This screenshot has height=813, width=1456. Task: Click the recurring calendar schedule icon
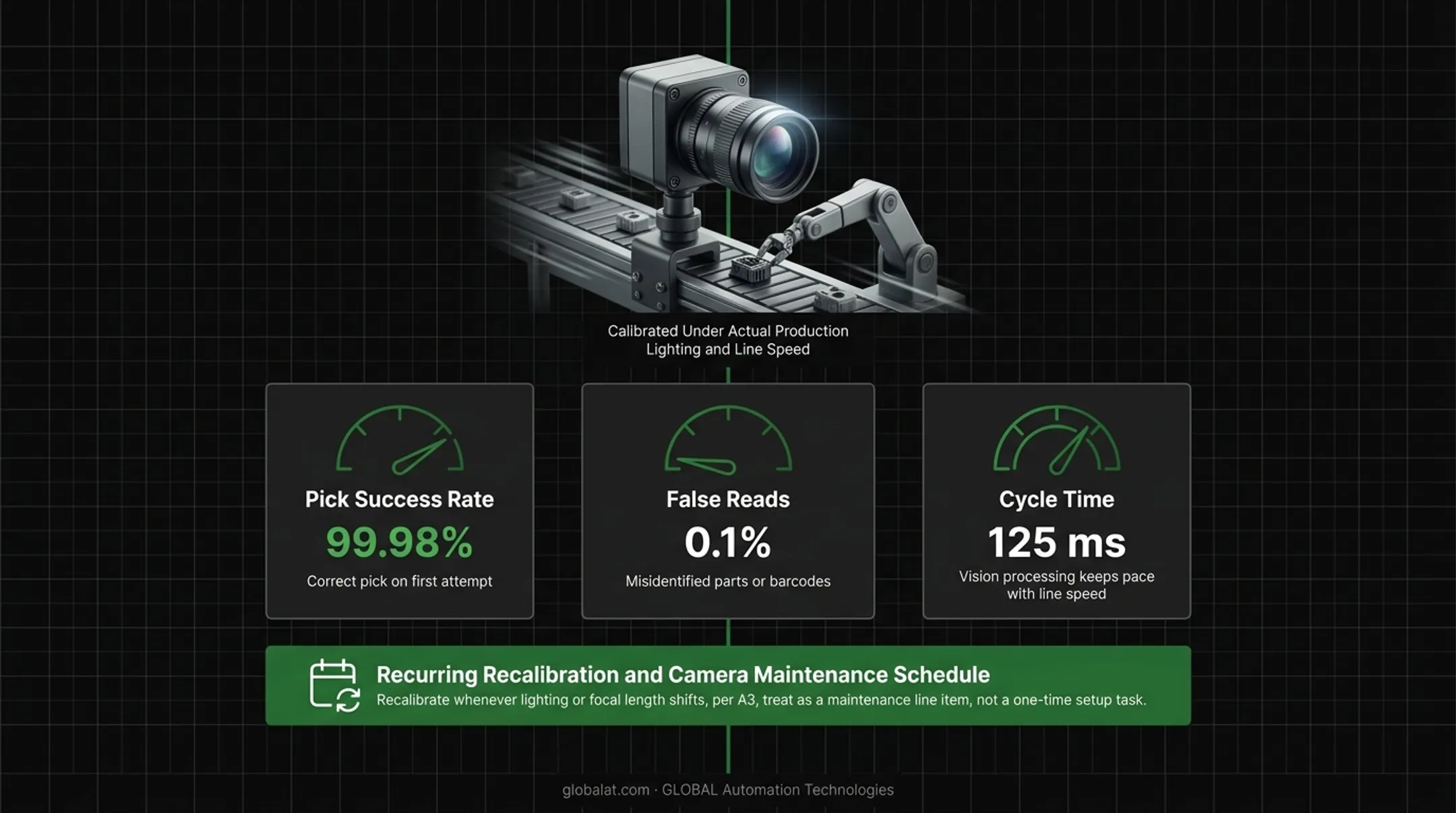334,686
